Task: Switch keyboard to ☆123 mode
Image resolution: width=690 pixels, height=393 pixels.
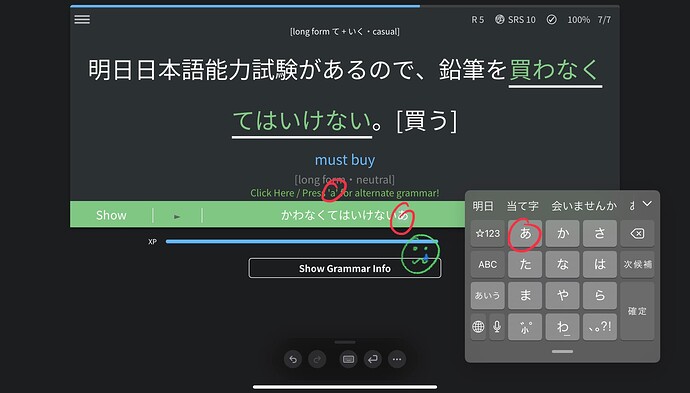Action: (x=488, y=233)
